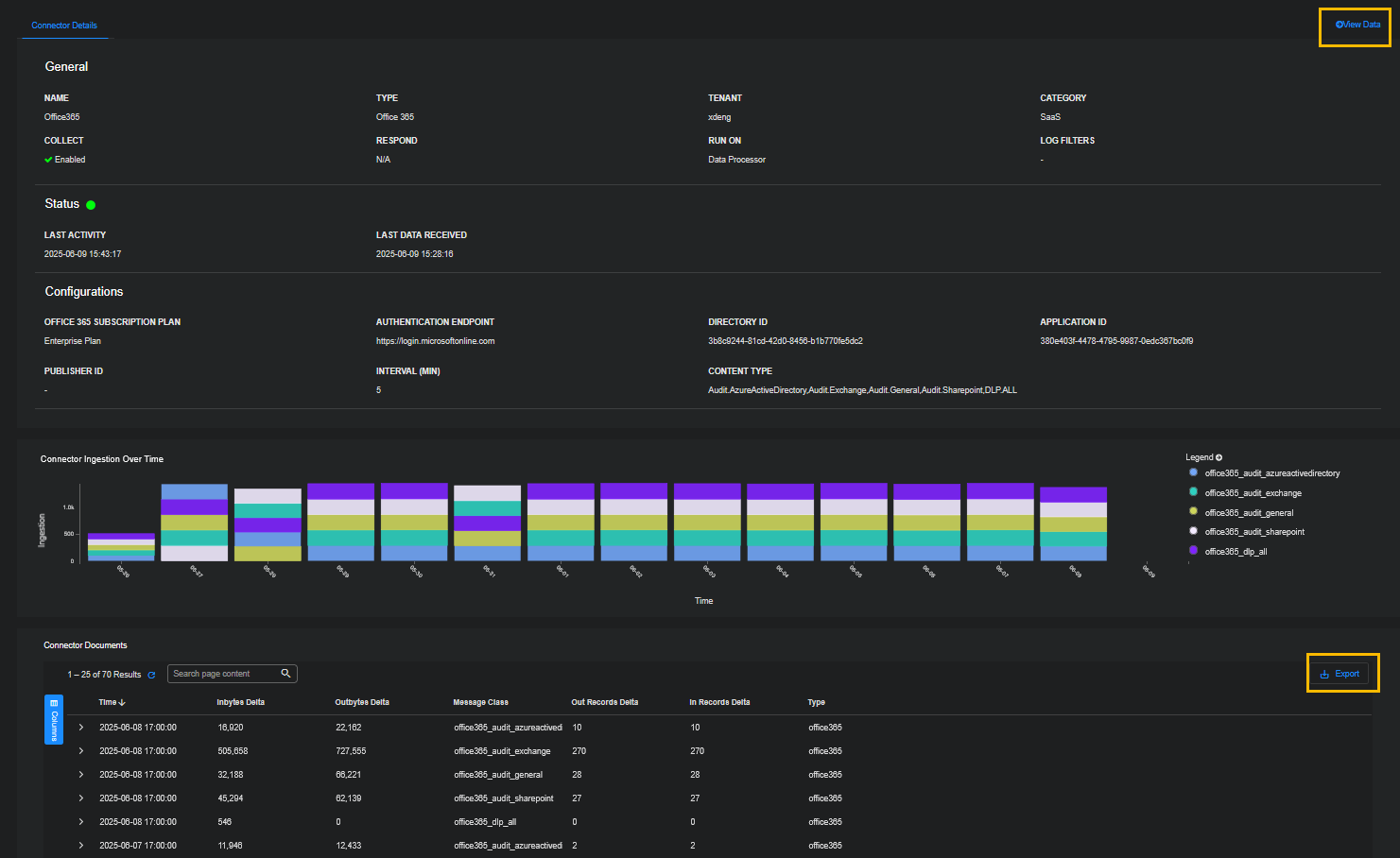Expand the office365_dlp_all document row

click(81, 822)
